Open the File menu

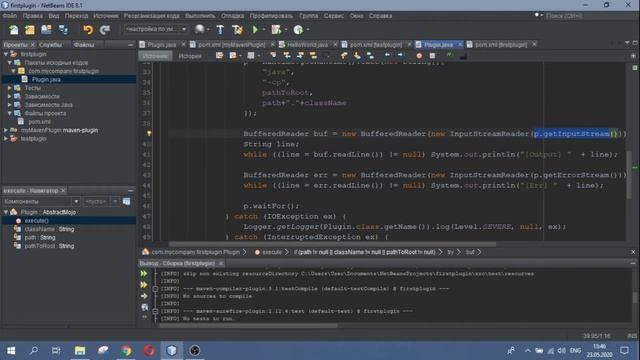[10, 16]
